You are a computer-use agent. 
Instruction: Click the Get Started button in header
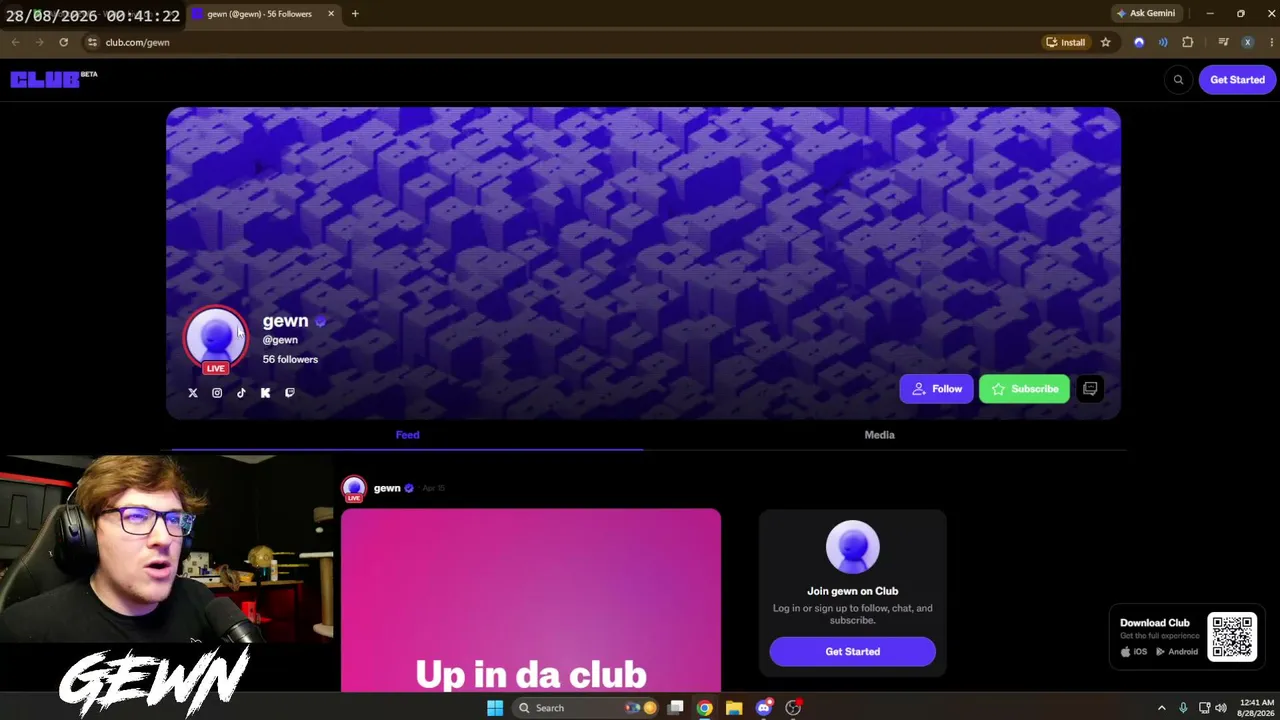click(1237, 80)
